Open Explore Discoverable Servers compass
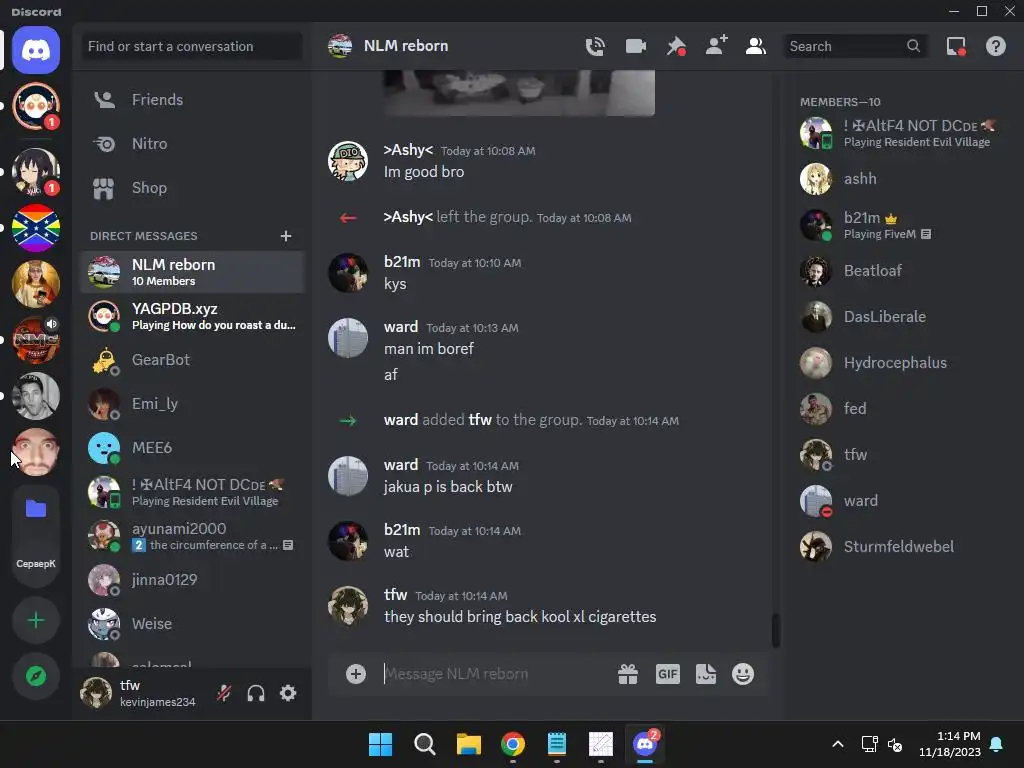The image size is (1024, 768). pyautogui.click(x=36, y=677)
